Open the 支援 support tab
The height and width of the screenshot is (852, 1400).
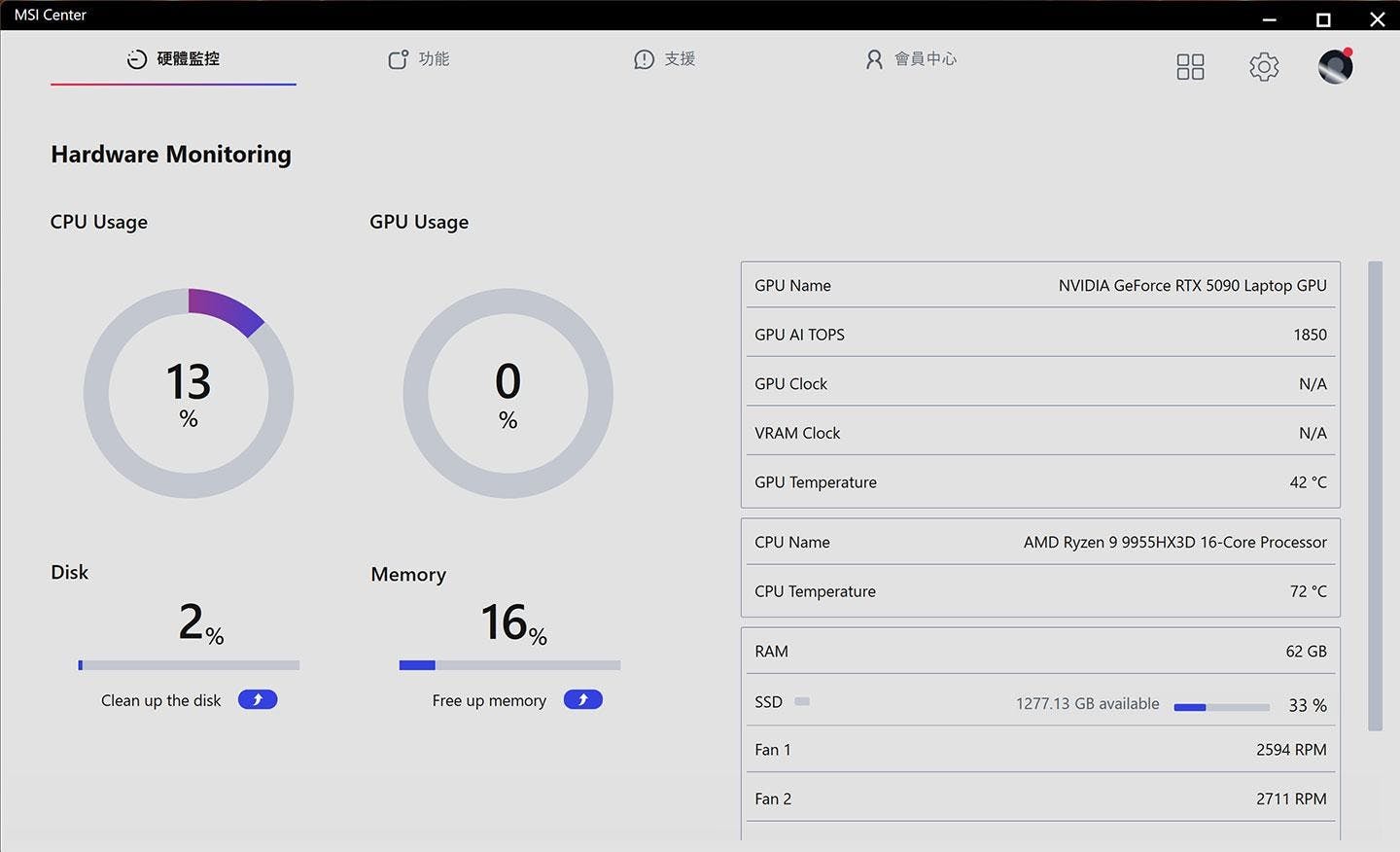pos(665,59)
